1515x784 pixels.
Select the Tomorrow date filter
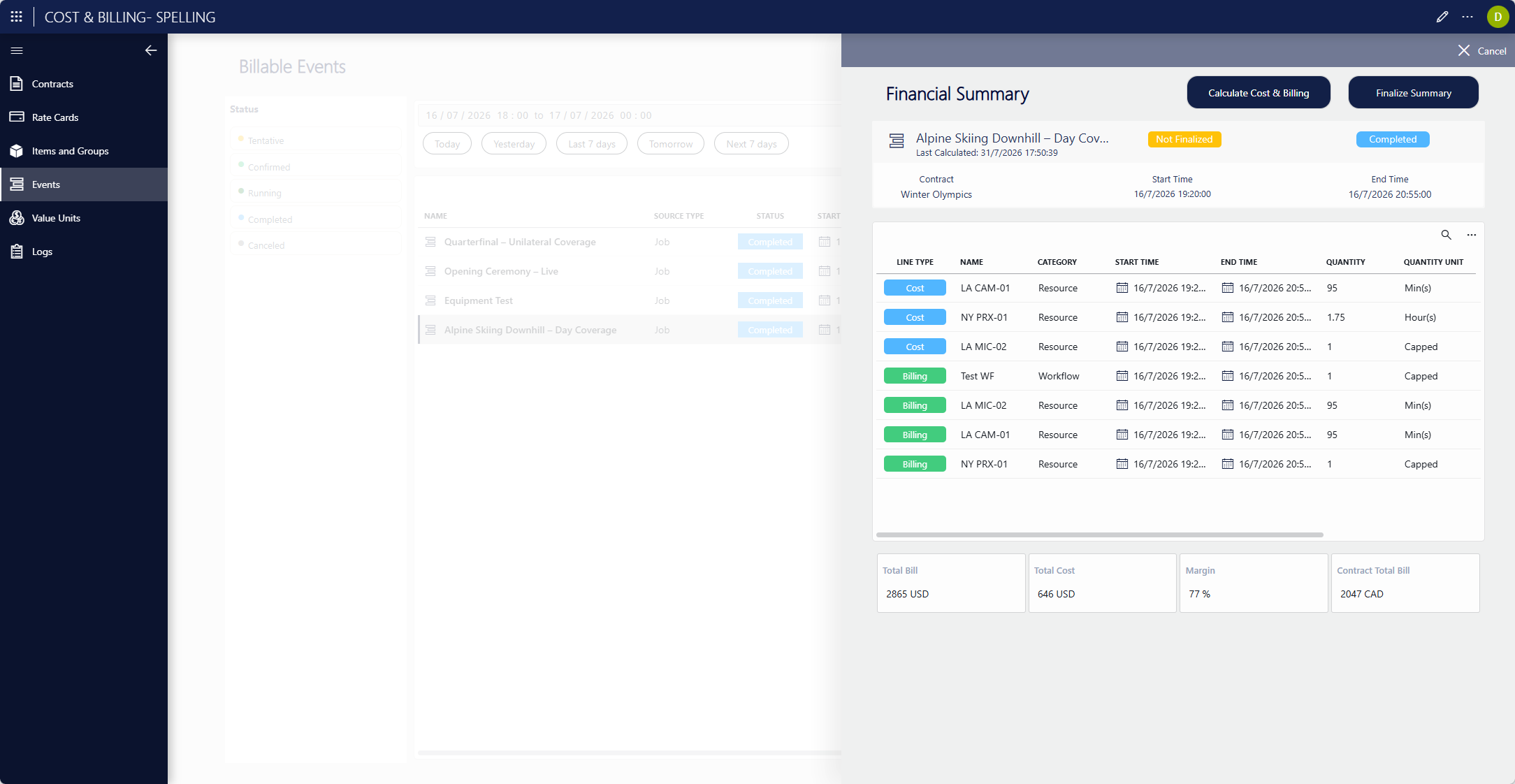point(671,144)
